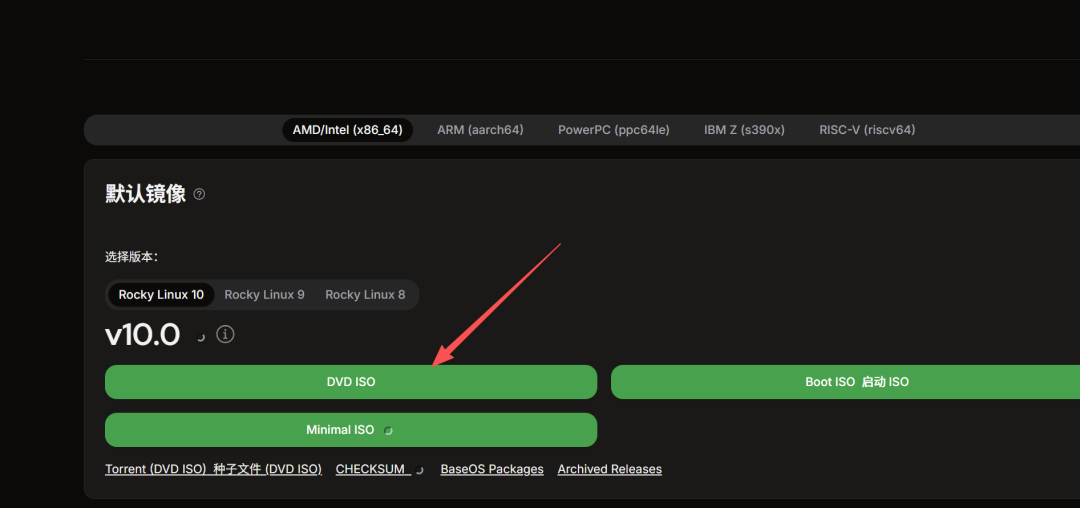The image size is (1080, 508).
Task: Click the 默认镜像 heading text
Action: (x=145, y=194)
